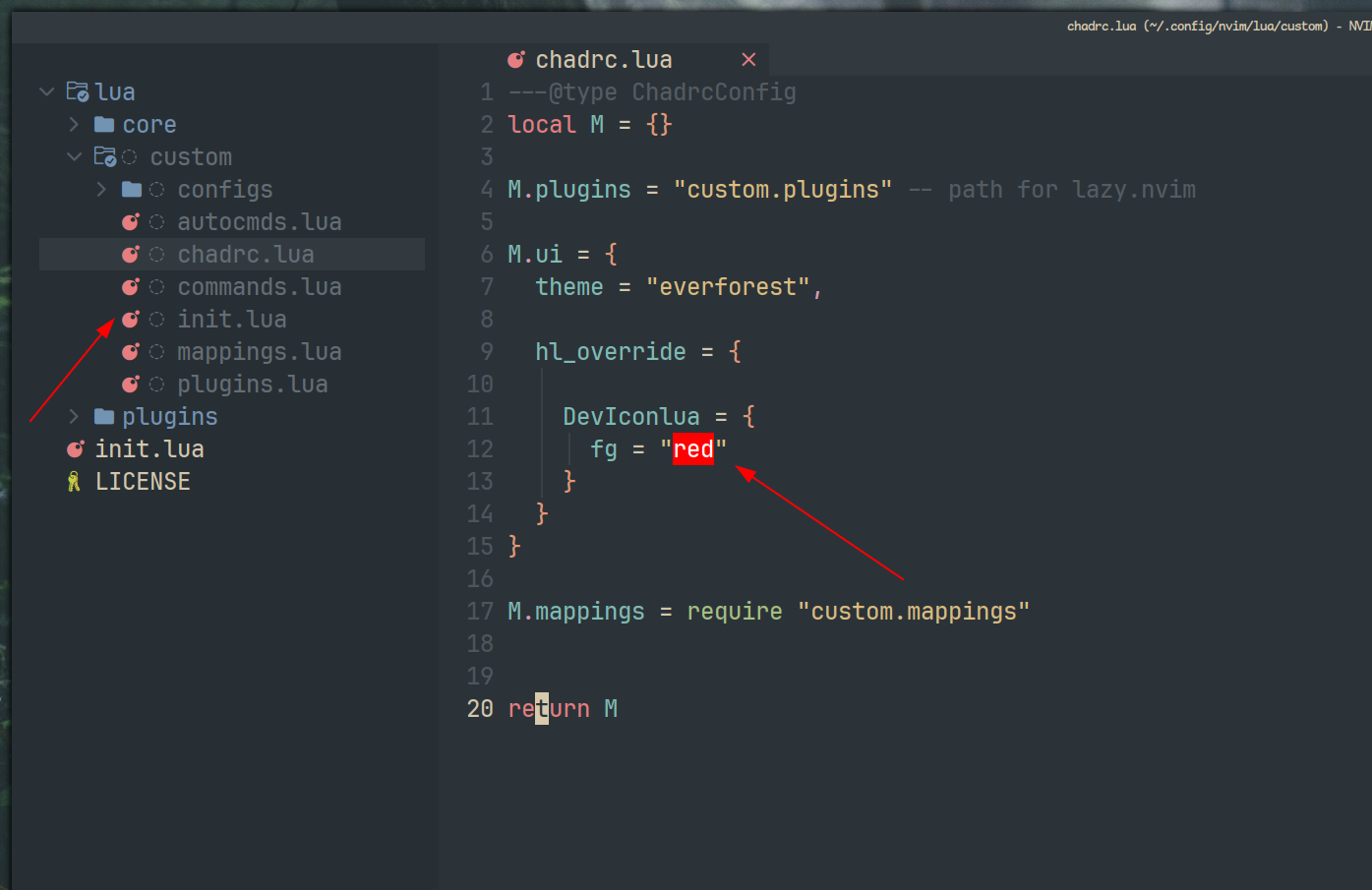The height and width of the screenshot is (890, 1372).
Task: Click the git status circle beside configs
Action: pyautogui.click(x=156, y=190)
